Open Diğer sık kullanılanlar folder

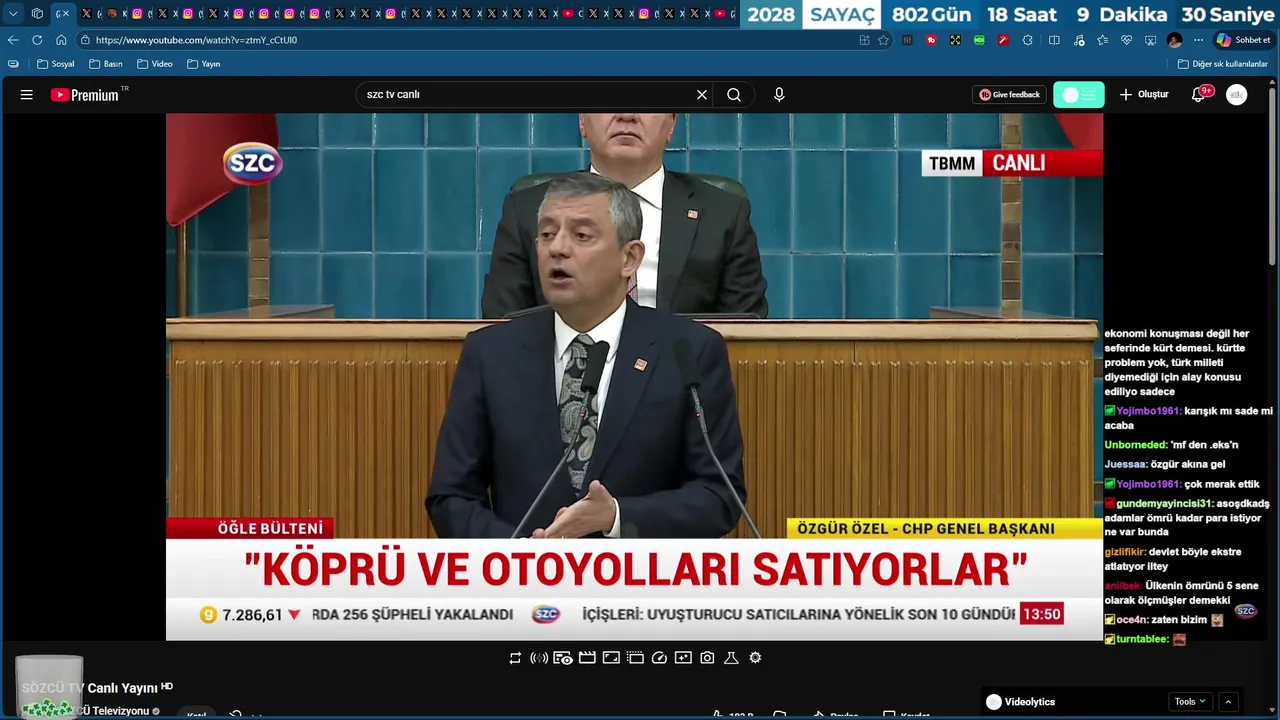[1222, 64]
